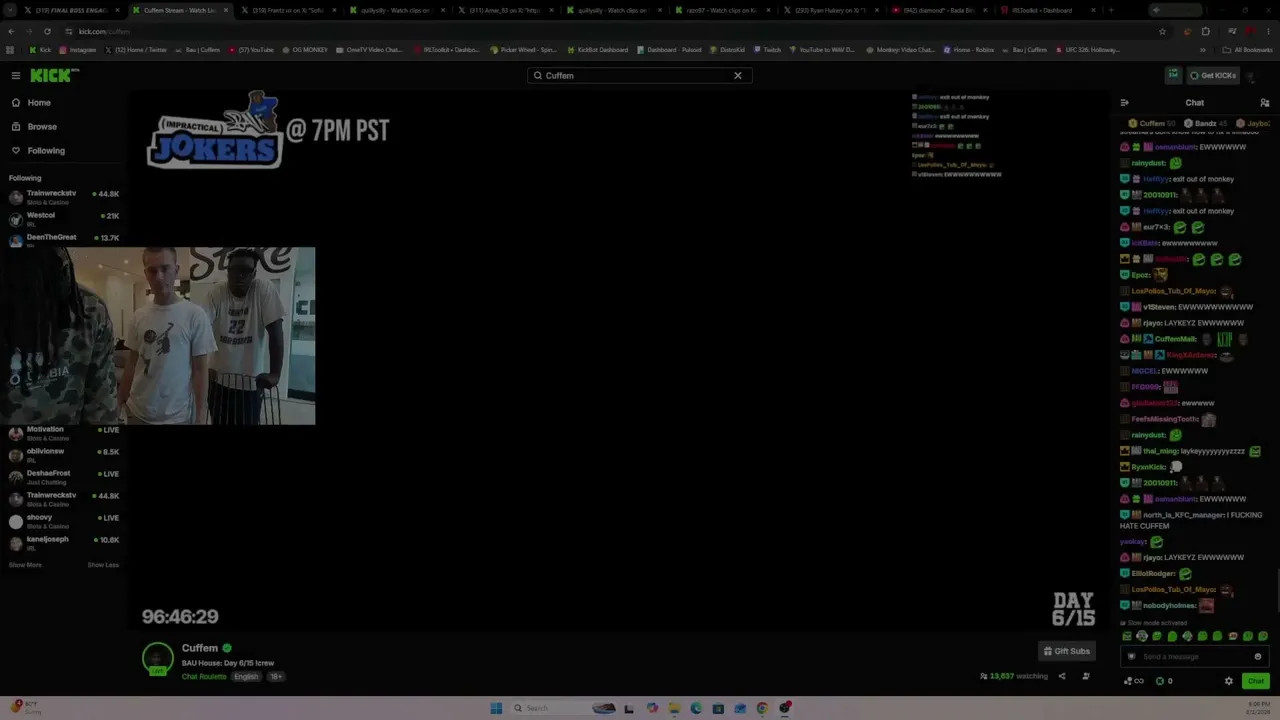Image resolution: width=1280 pixels, height=720 pixels.
Task: Clear the Cuffem search field
Action: point(738,75)
